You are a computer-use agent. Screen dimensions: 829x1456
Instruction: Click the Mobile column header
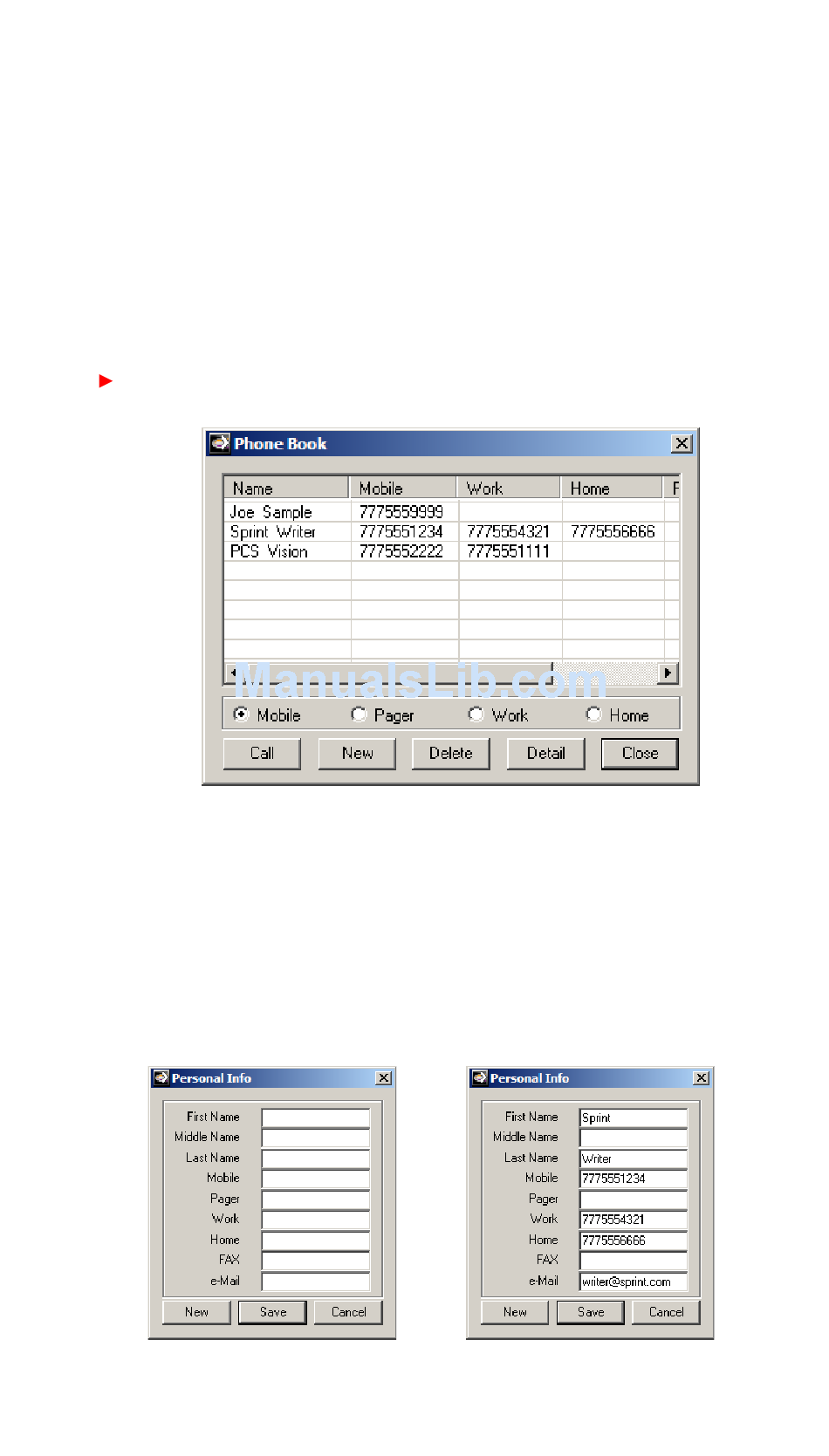[403, 488]
